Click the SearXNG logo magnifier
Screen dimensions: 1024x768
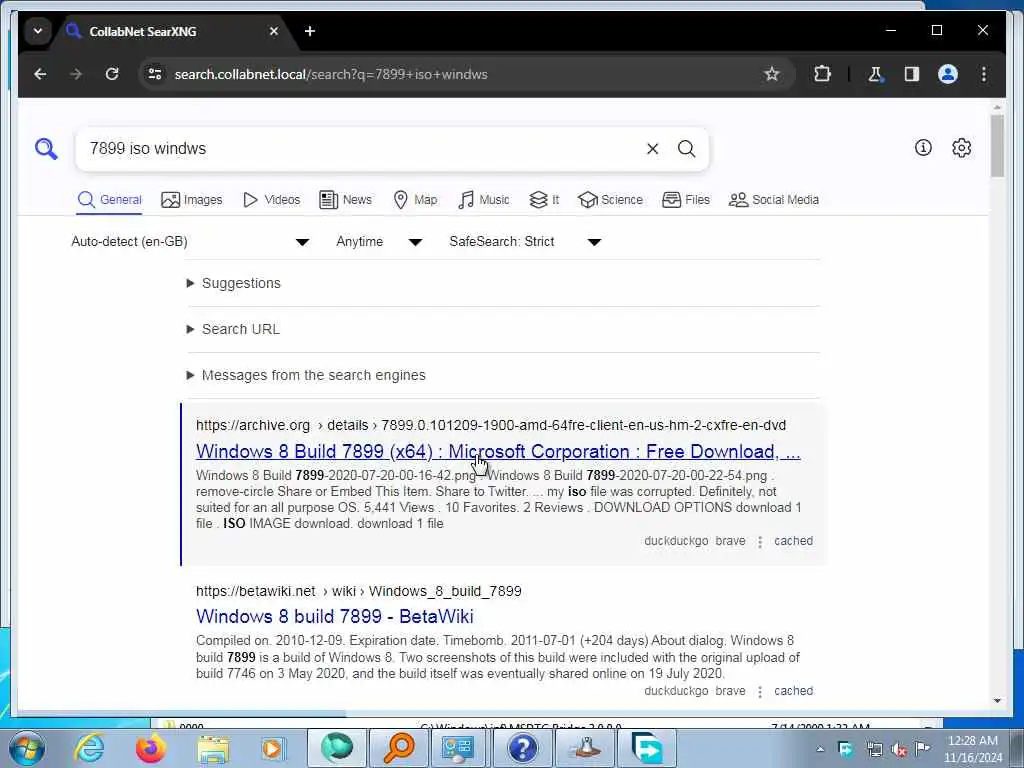(46, 149)
